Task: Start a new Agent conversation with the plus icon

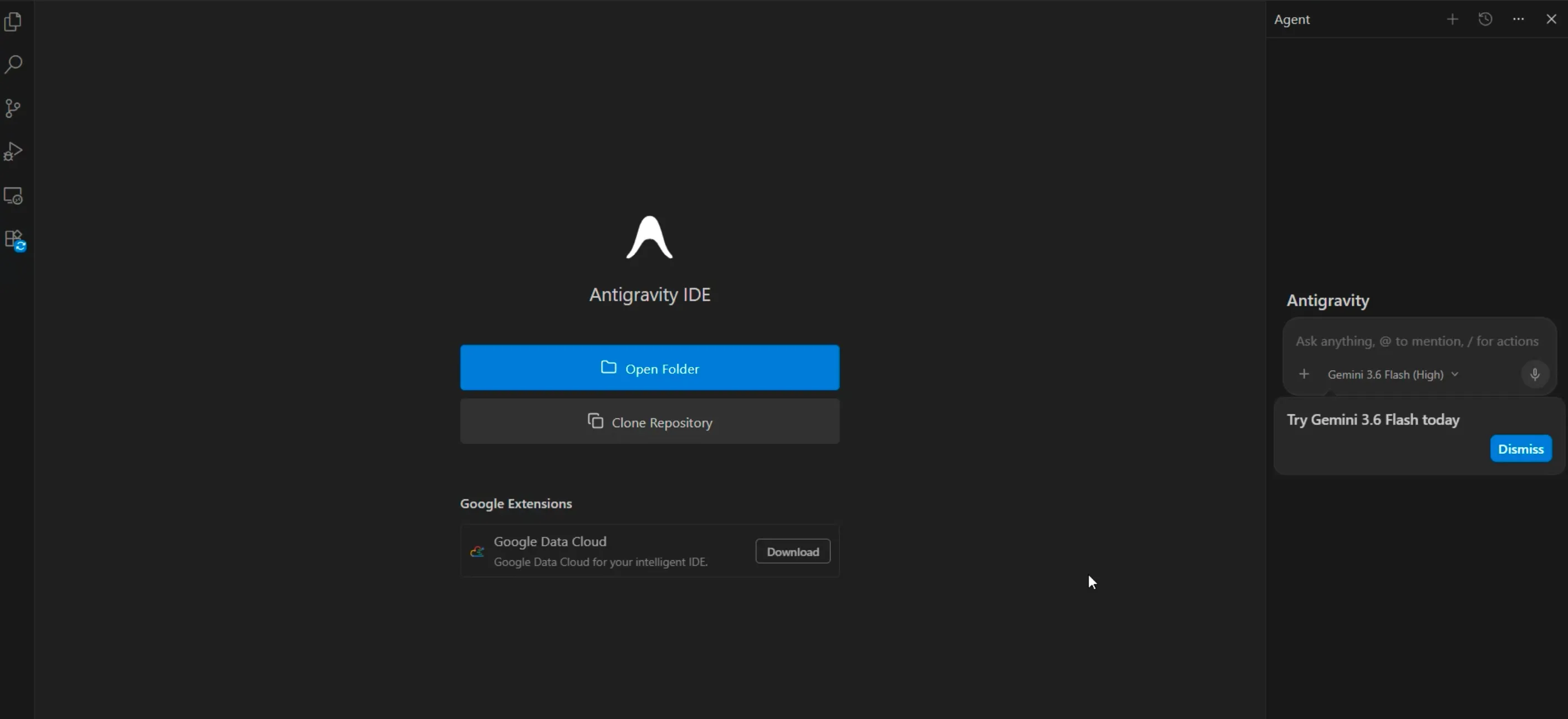Action: 1452,19
